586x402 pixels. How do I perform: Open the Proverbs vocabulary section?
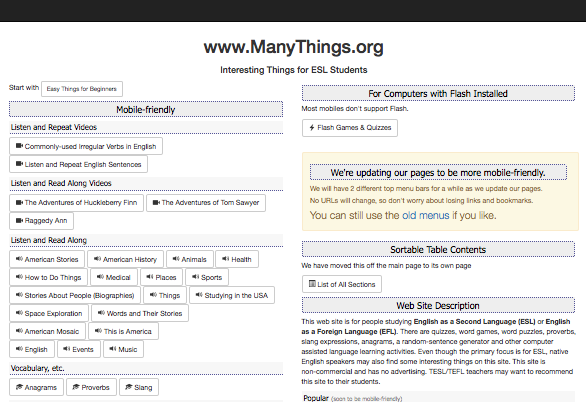pyautogui.click(x=92, y=387)
